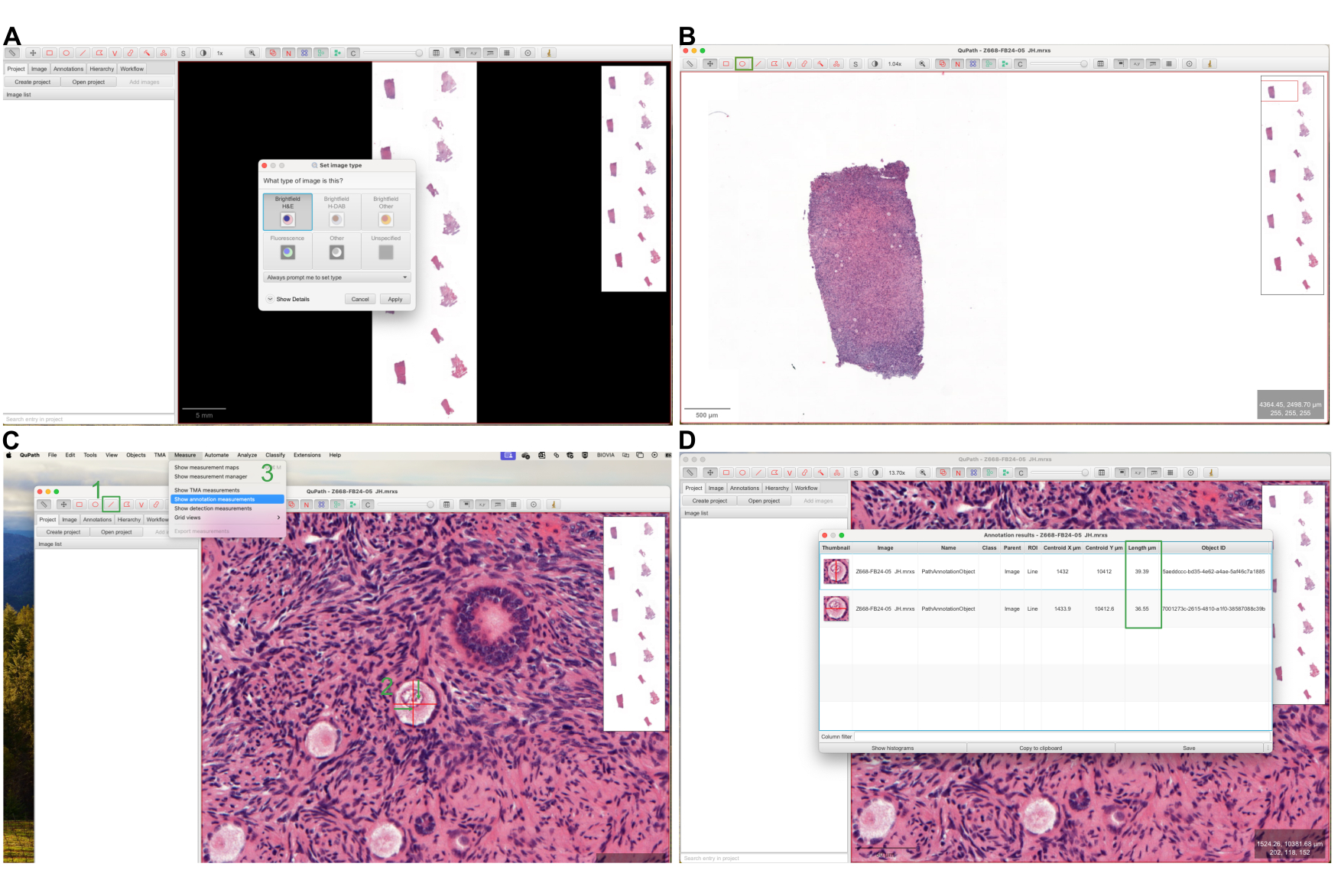Choose Show detection measurements in Measure menu
This screenshot has height=896, width=1341.
click(227, 508)
